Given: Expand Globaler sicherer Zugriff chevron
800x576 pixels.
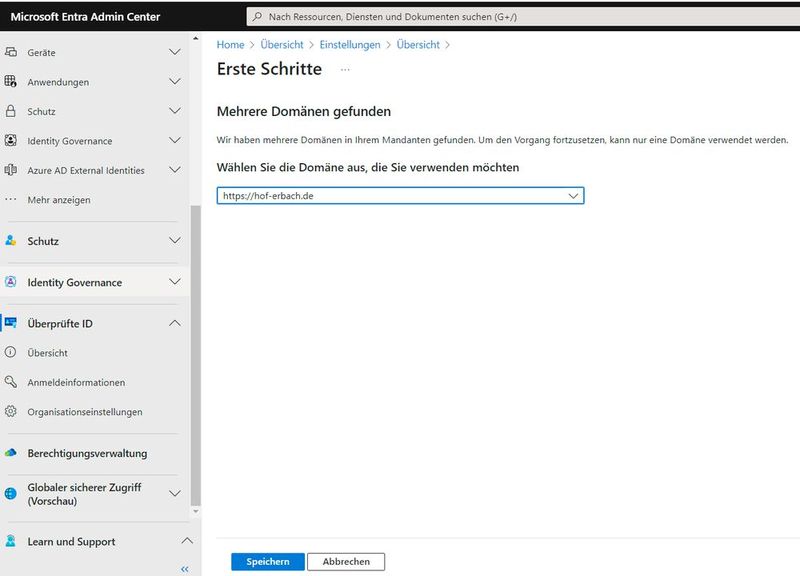Looking at the screenshot, I should [x=174, y=493].
